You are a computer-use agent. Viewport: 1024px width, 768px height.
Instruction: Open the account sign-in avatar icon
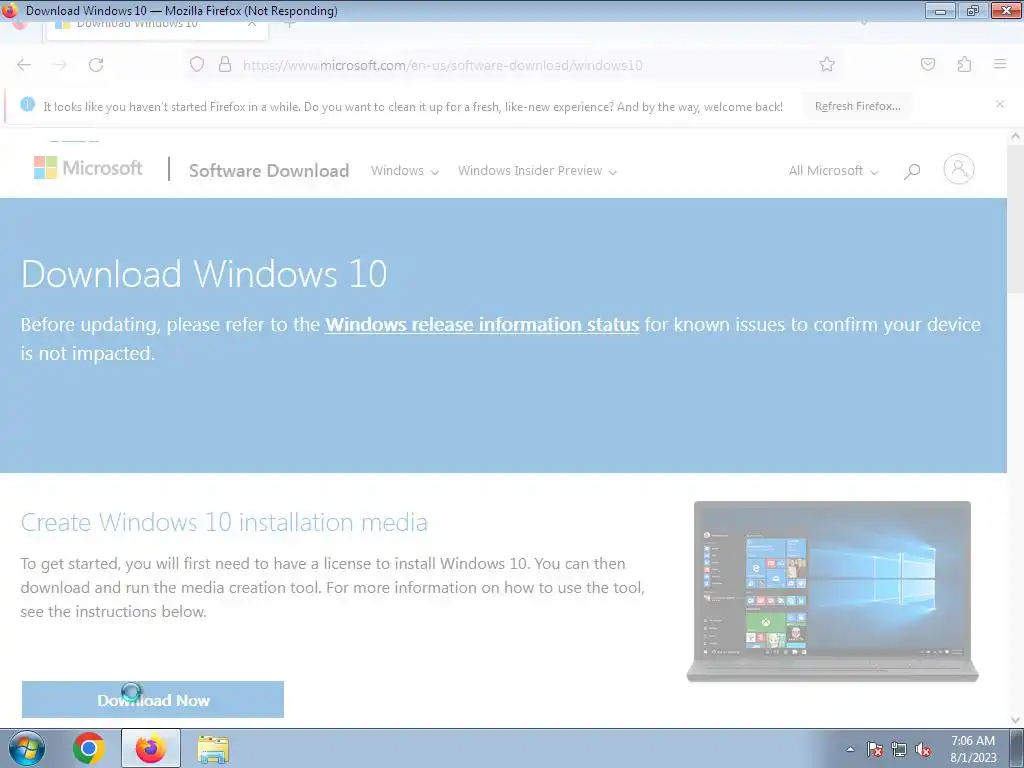point(959,169)
